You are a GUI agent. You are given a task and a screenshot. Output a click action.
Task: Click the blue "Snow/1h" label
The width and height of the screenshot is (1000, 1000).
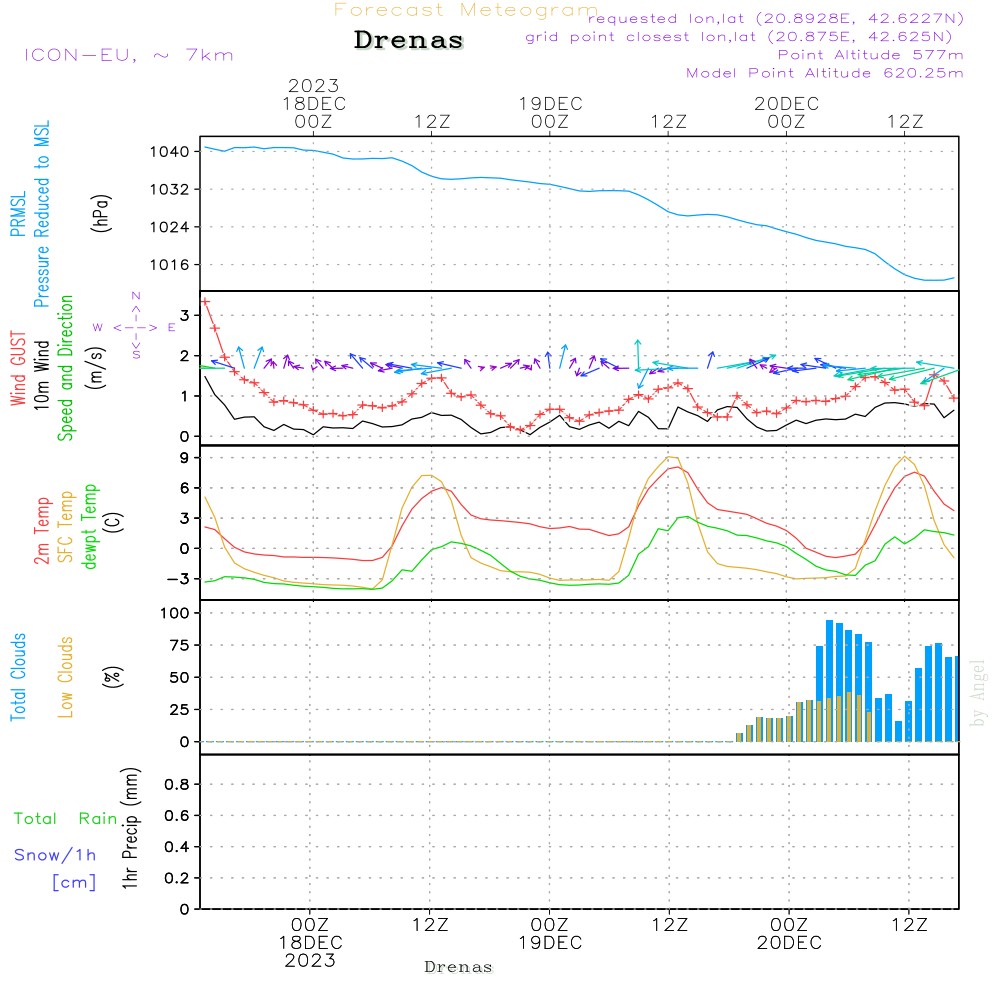55,855
